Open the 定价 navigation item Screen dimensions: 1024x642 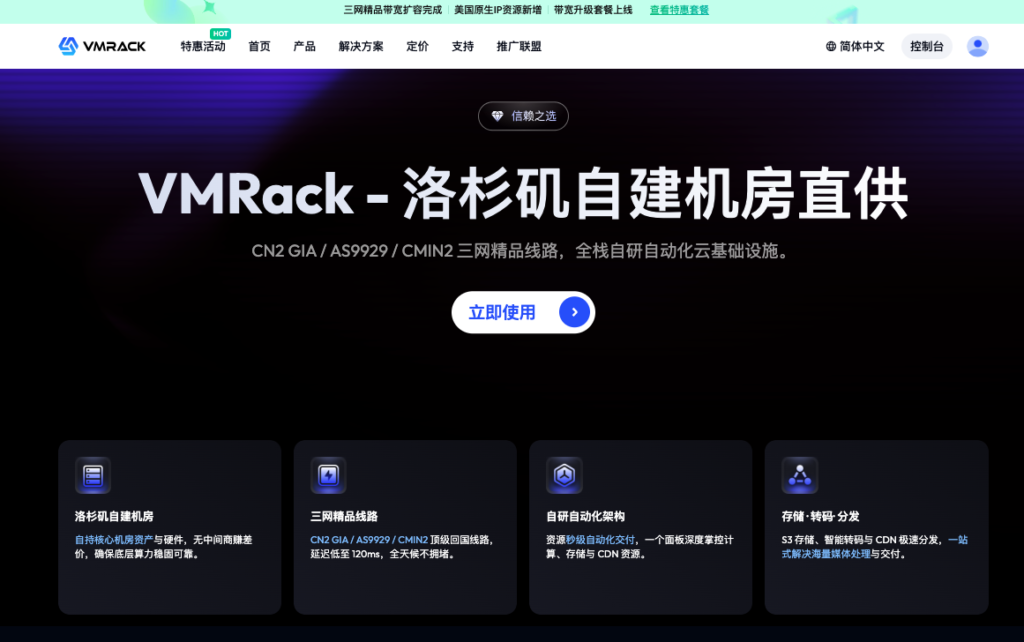pyautogui.click(x=417, y=46)
